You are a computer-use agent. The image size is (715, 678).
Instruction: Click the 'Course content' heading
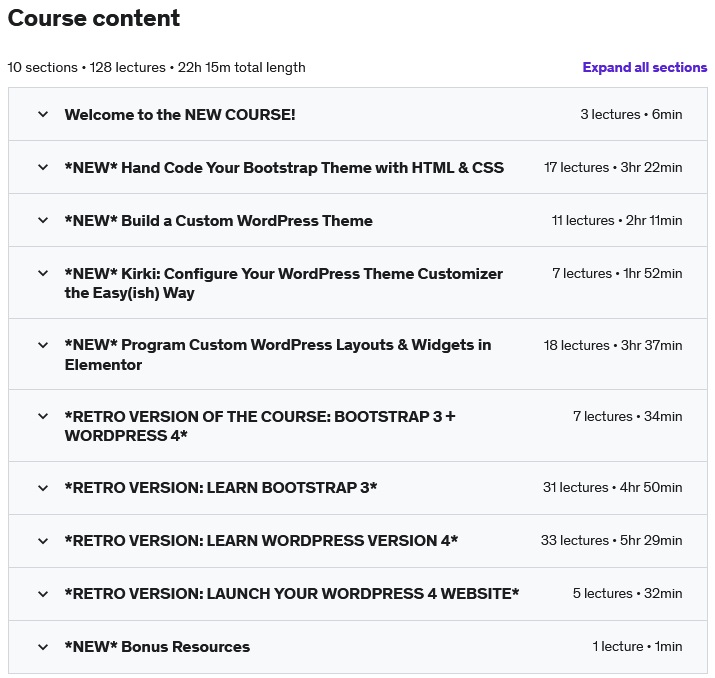pos(94,18)
